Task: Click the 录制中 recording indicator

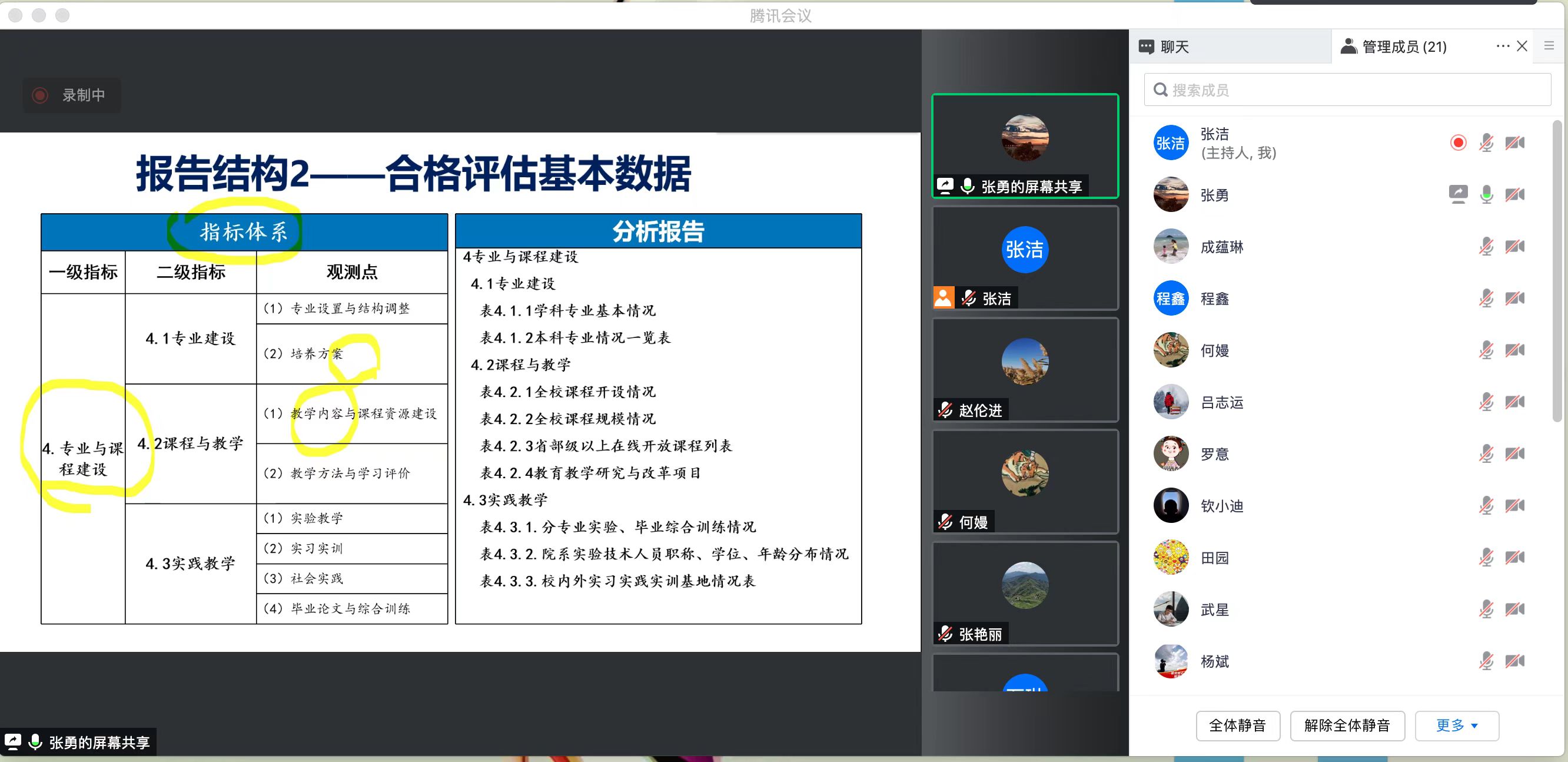Action: [x=72, y=95]
